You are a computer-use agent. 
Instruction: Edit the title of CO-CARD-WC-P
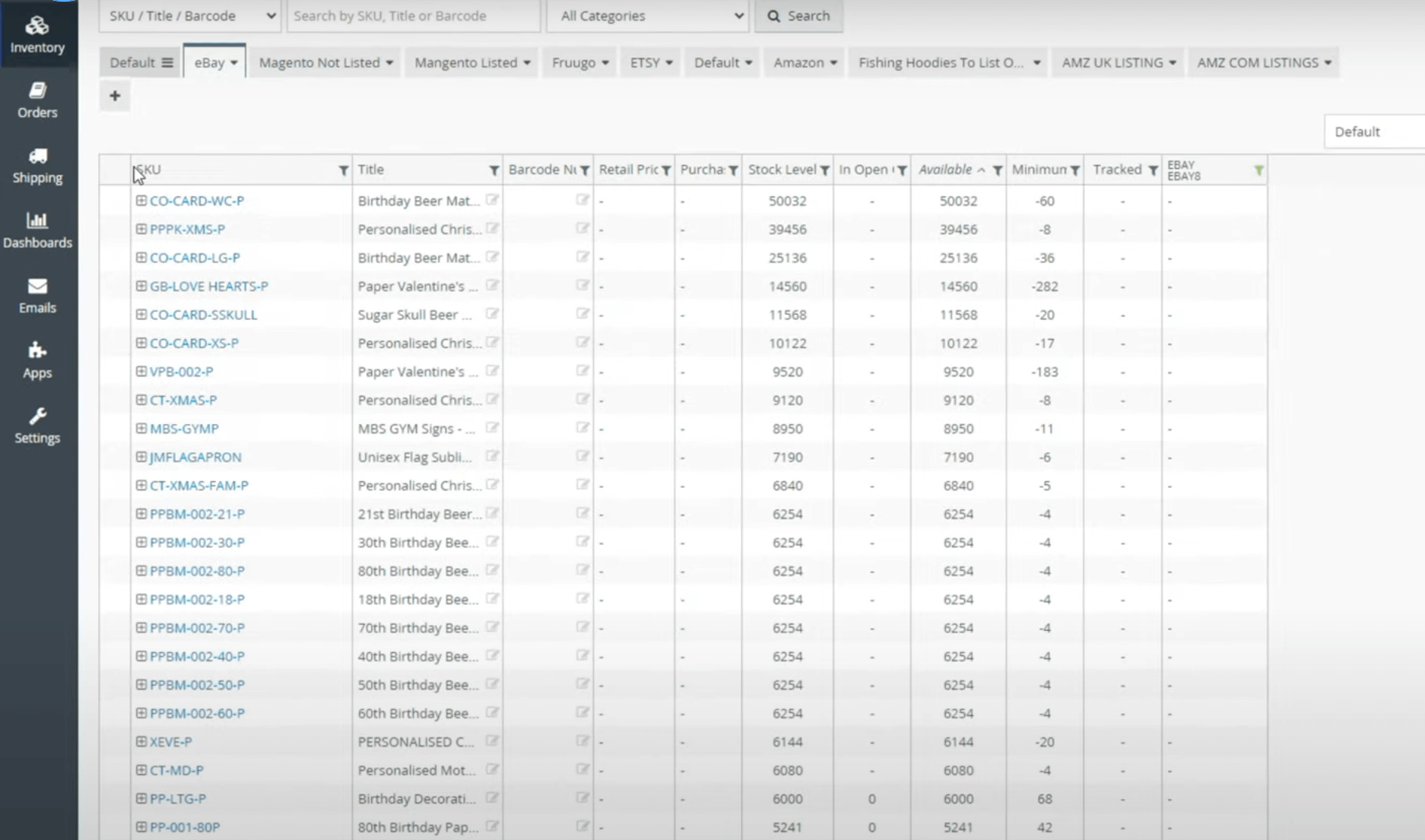pos(493,199)
